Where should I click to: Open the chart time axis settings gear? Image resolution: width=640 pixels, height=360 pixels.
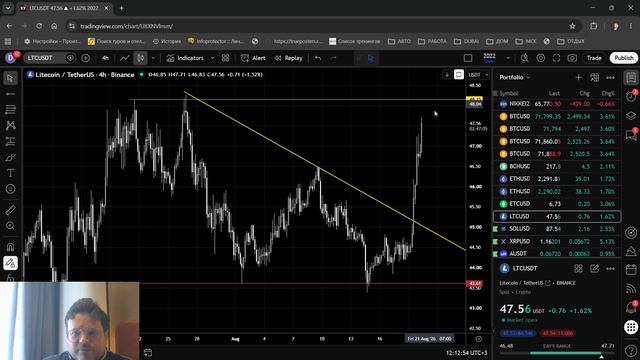point(478,339)
